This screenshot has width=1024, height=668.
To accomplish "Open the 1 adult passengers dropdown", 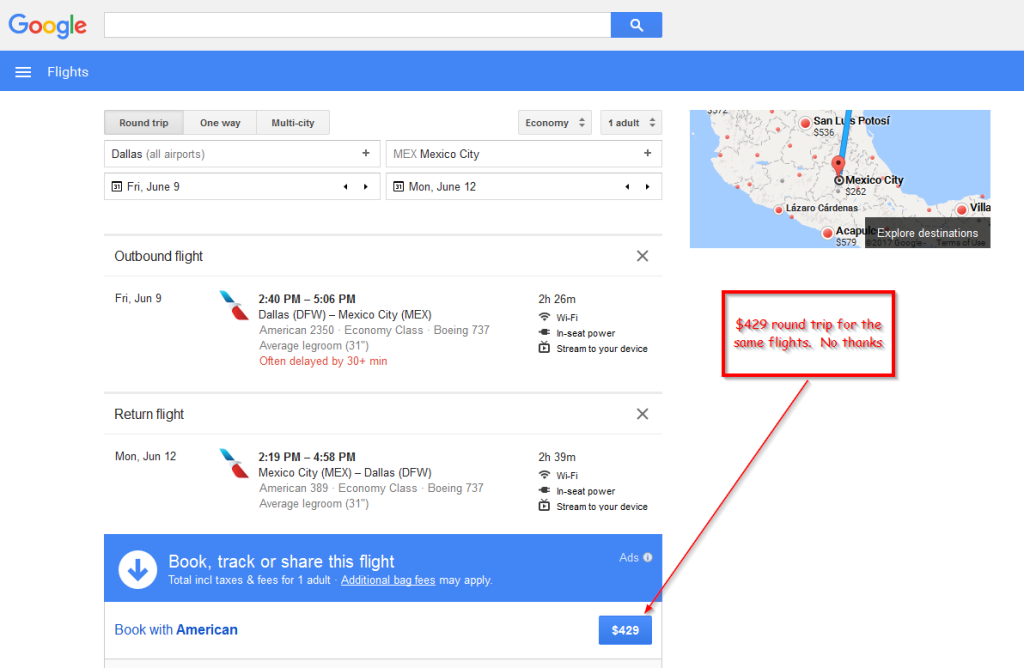I will (x=631, y=123).
